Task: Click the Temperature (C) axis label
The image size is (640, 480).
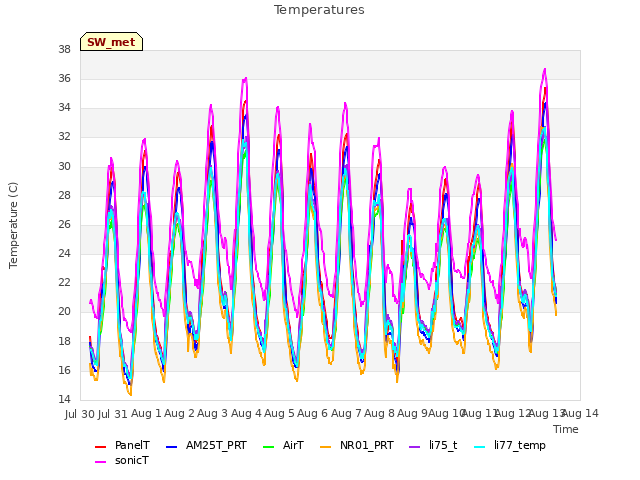Action: tap(13, 225)
